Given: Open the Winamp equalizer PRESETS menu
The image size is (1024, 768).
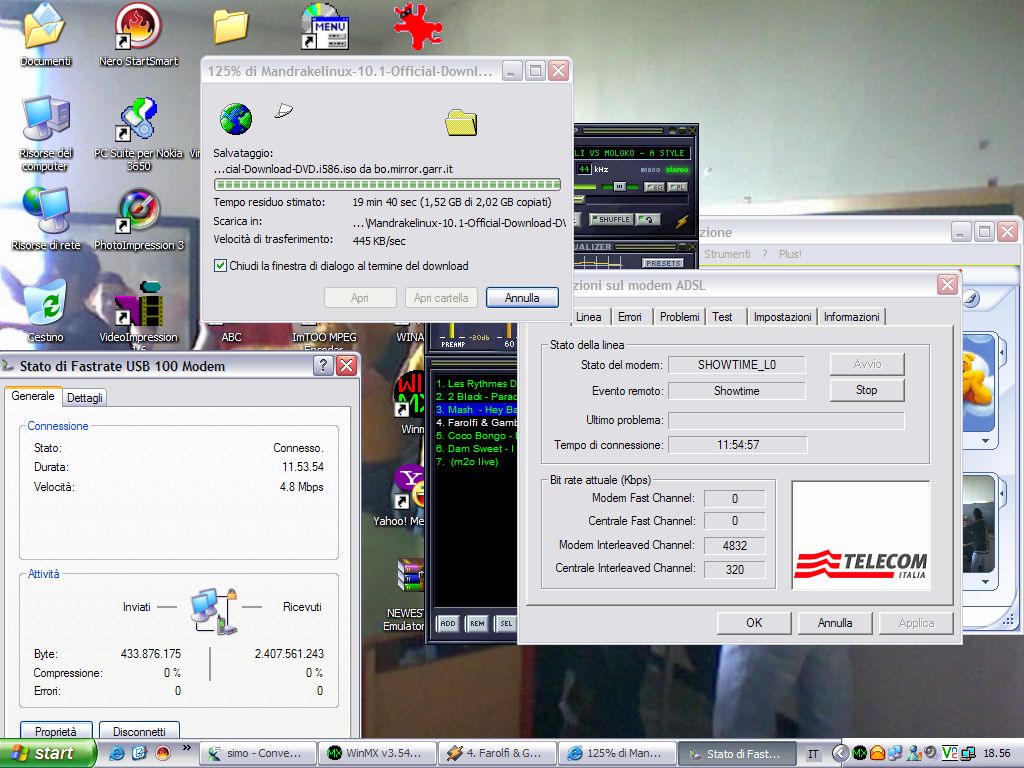Looking at the screenshot, I should coord(662,263).
